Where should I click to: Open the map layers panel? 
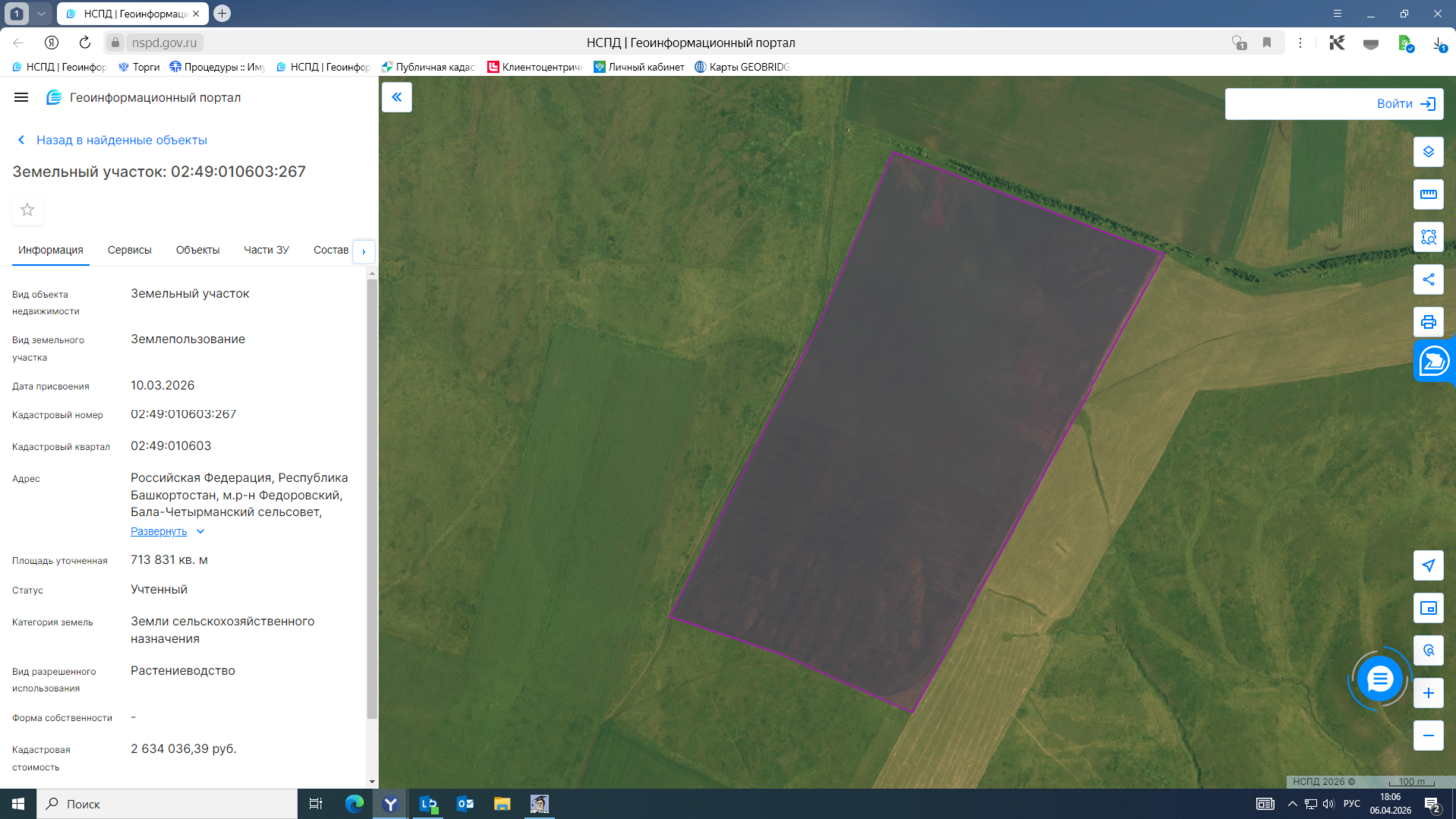1428,152
